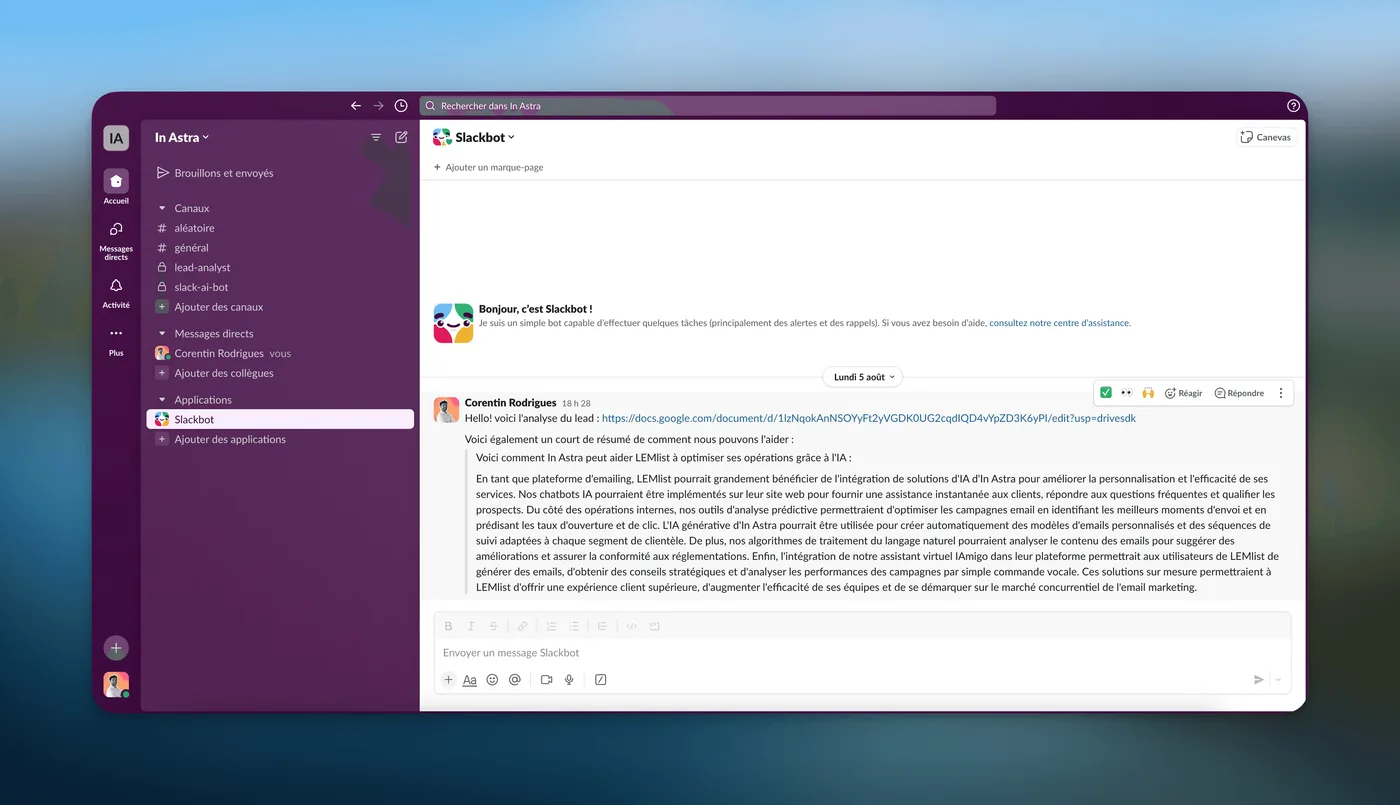Viewport: 1400px width, 805px height.
Task: Open the filter conversations icon
Action: tap(376, 138)
